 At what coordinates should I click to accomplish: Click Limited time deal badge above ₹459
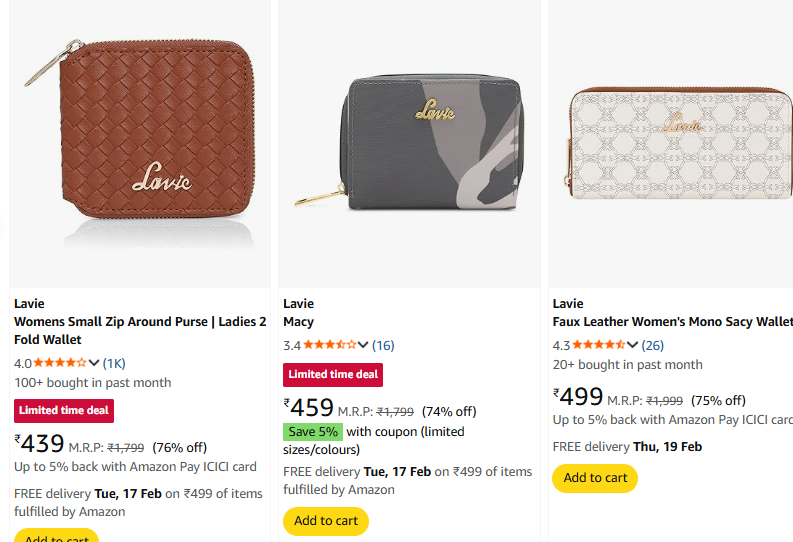(x=333, y=375)
